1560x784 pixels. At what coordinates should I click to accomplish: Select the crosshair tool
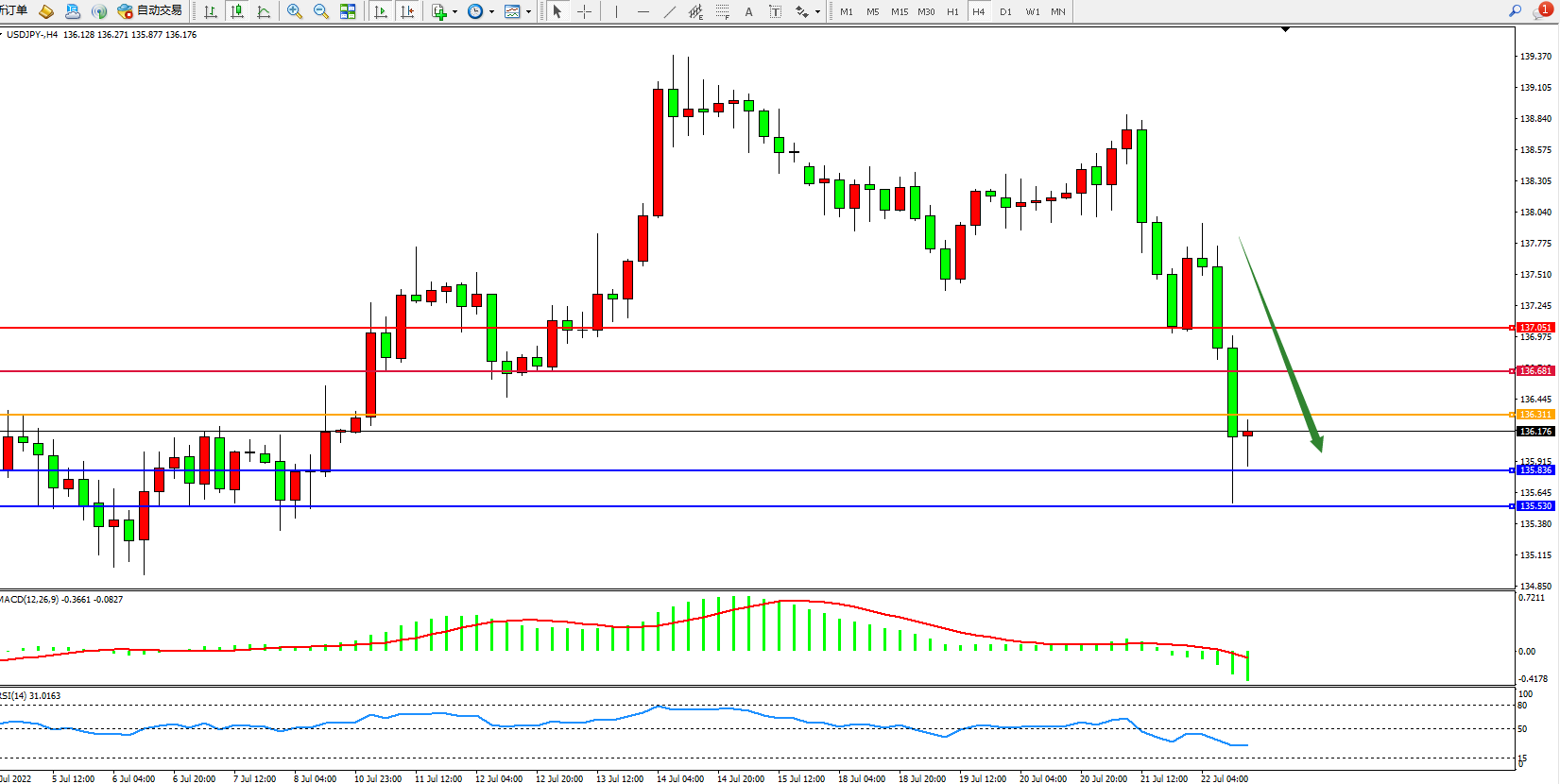click(584, 11)
